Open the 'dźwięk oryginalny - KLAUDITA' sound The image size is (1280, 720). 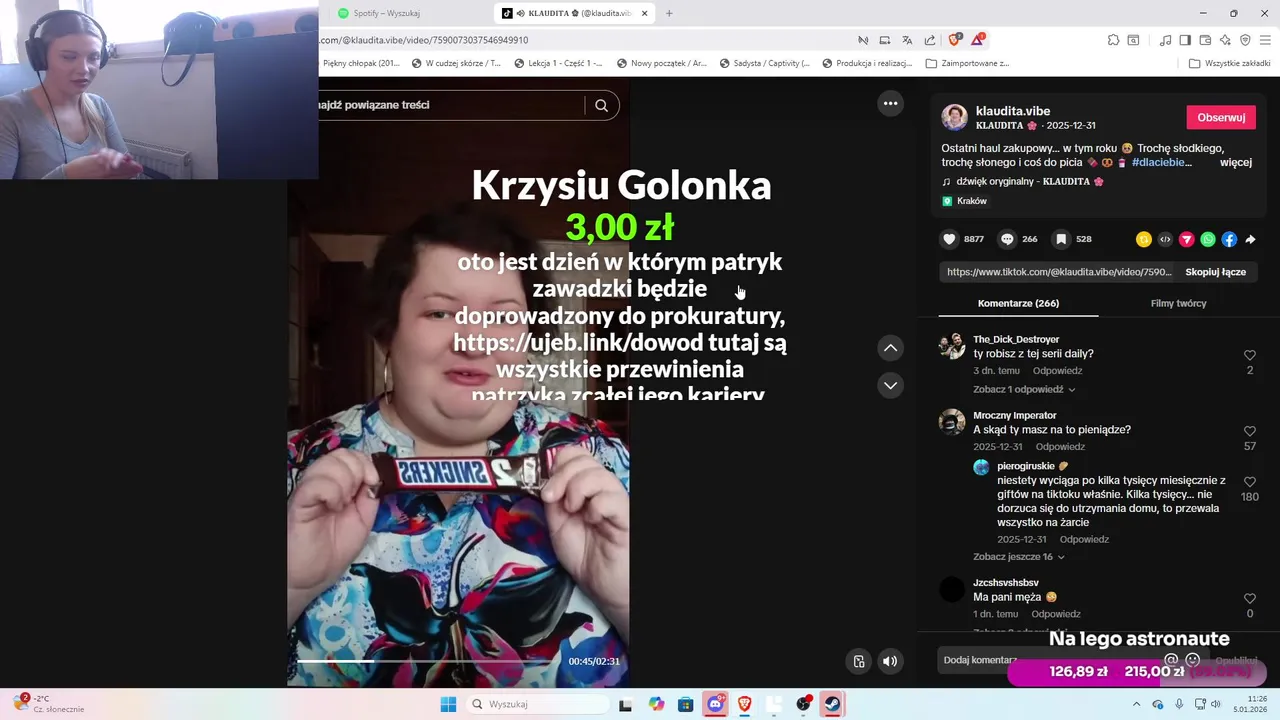pos(1023,182)
